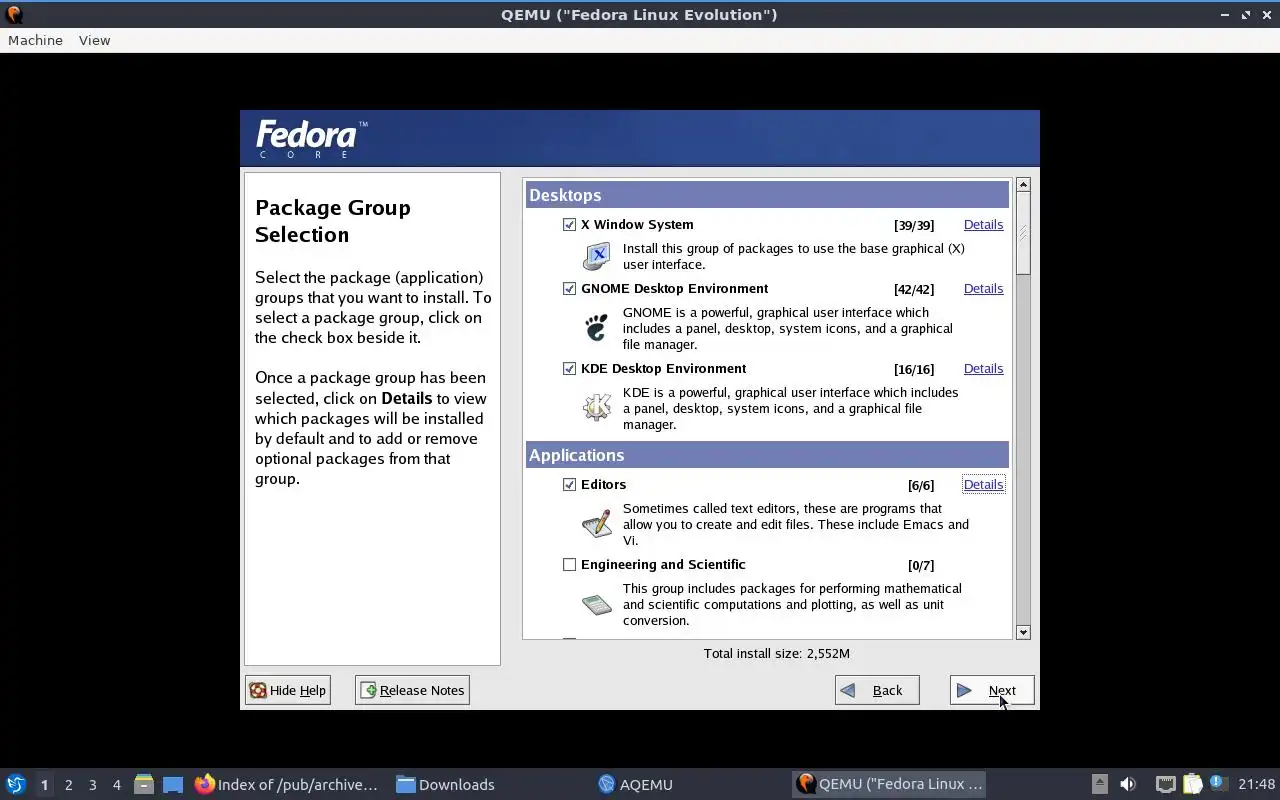The image size is (1280, 800).
Task: Click the QEMU icon in window title bar
Action: click(x=14, y=14)
